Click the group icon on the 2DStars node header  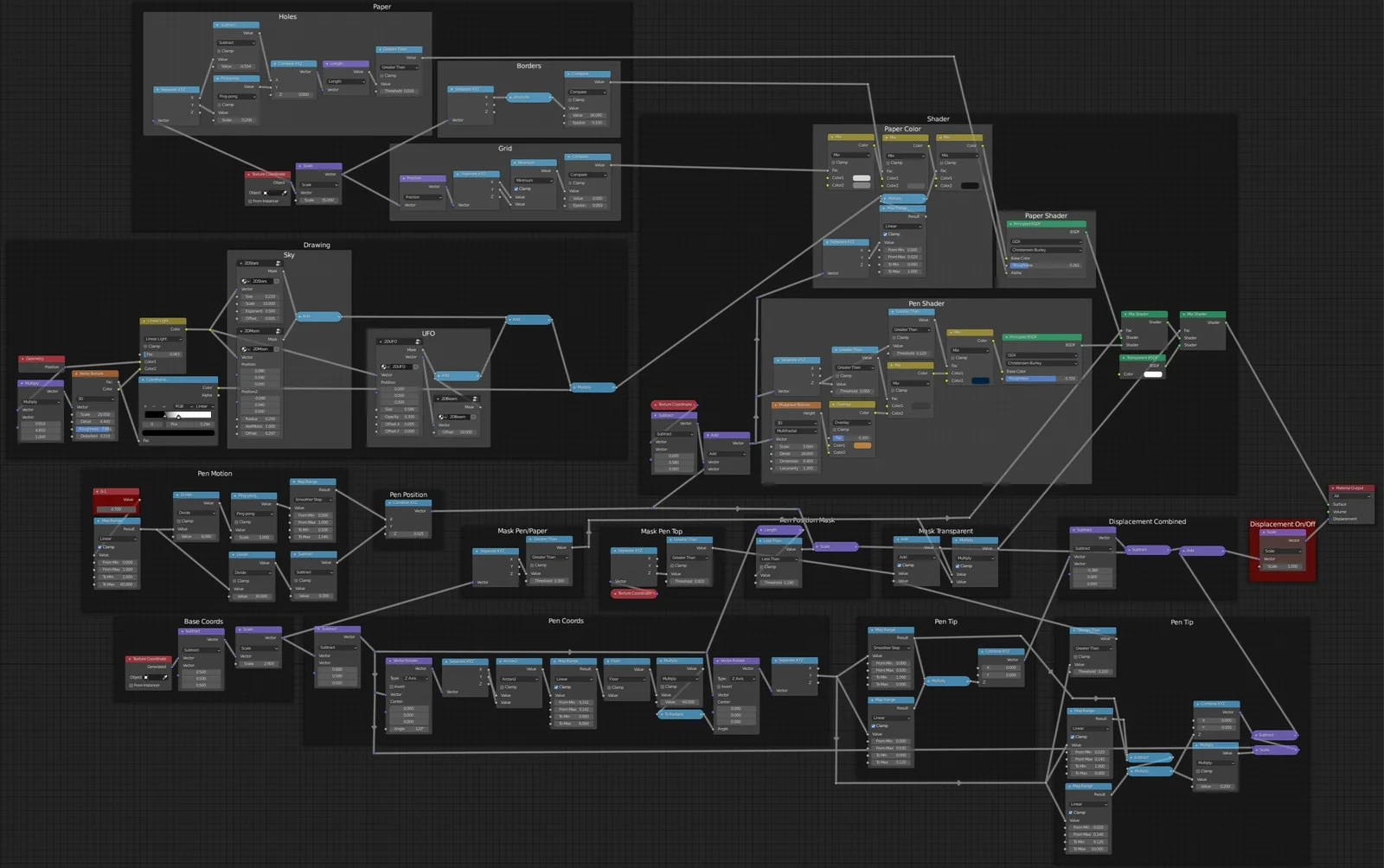[278, 264]
